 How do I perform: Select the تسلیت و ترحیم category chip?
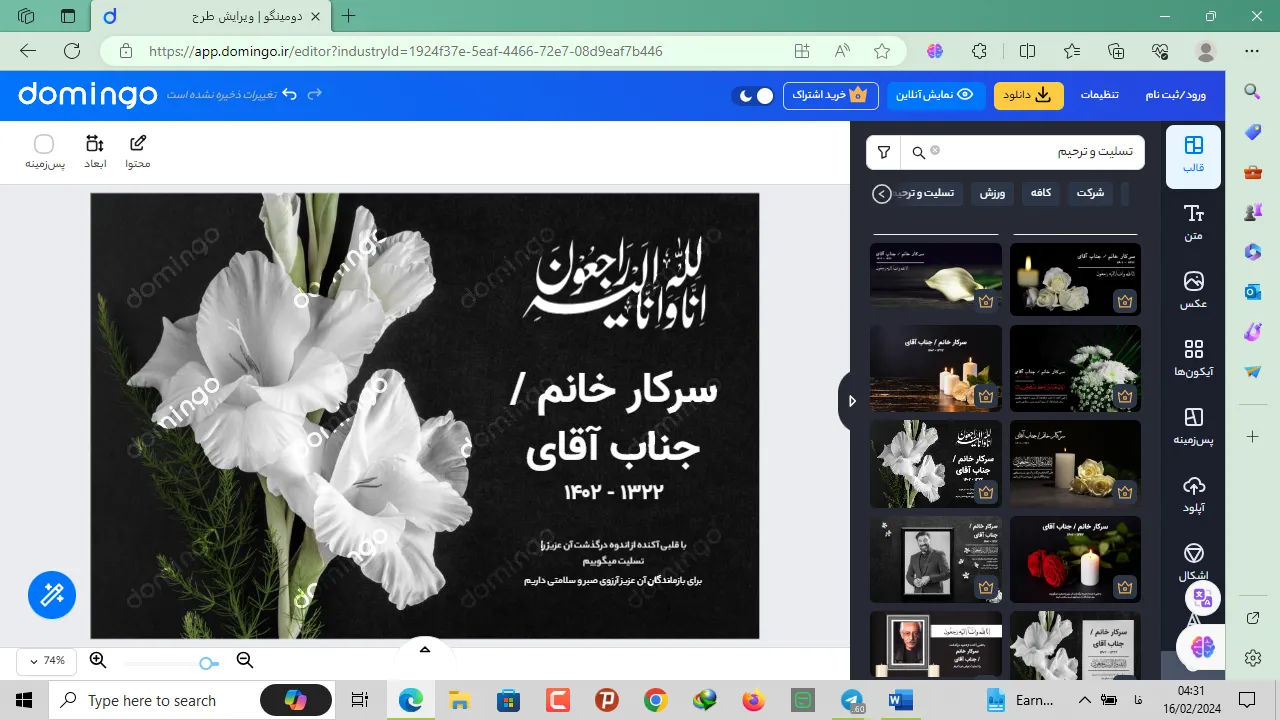[928, 193]
